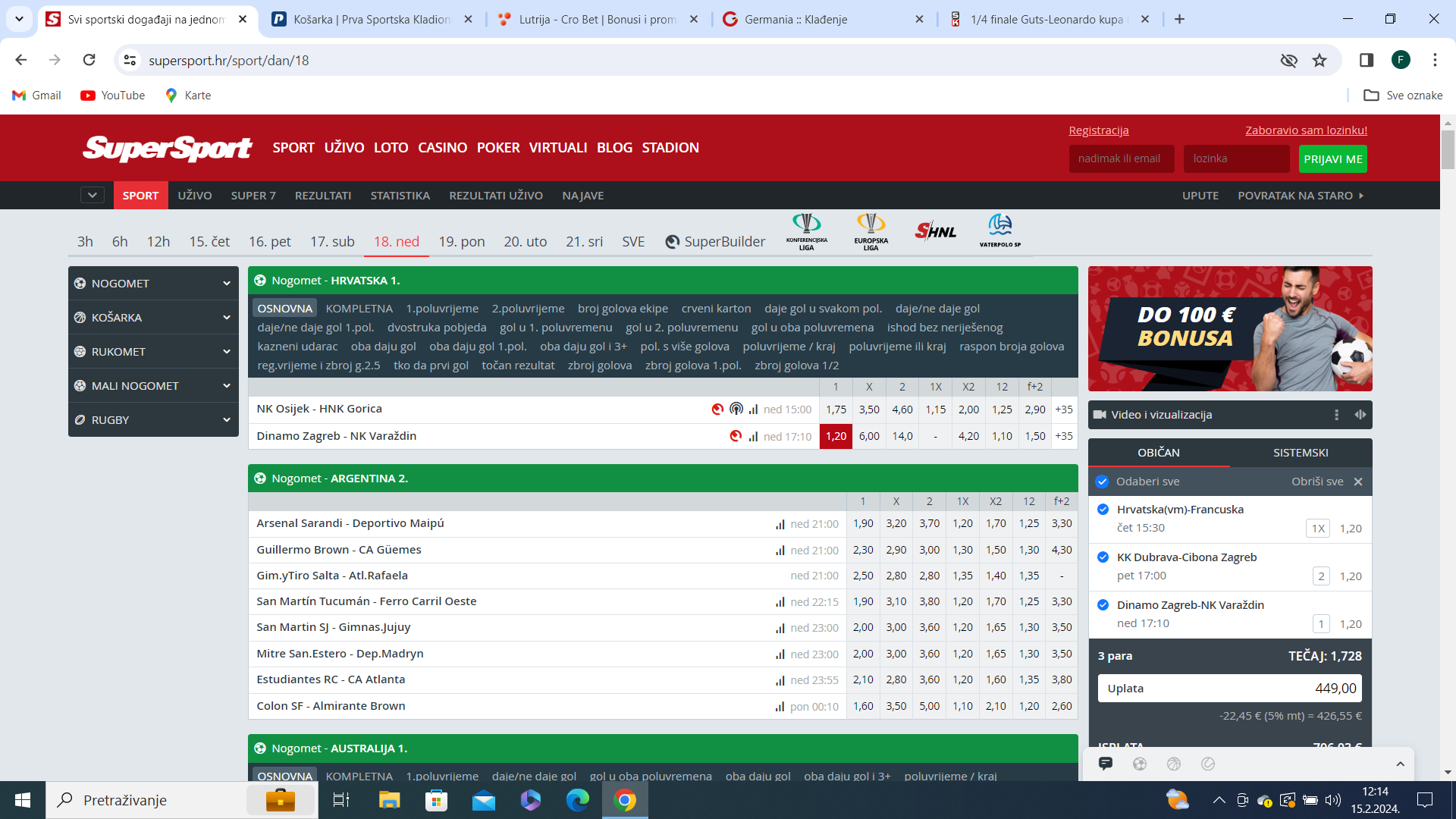The height and width of the screenshot is (819, 1456).
Task: Open Mail app from taskbar
Action: pyautogui.click(x=483, y=800)
